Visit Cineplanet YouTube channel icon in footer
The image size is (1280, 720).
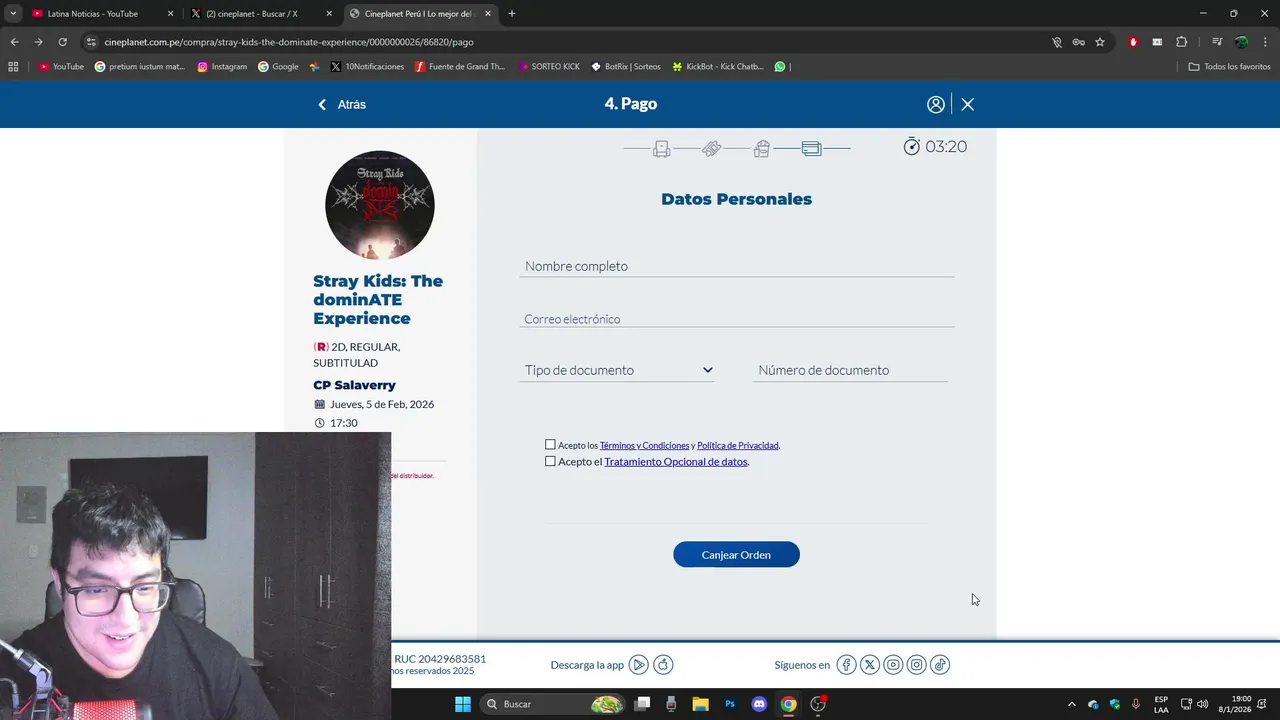pos(893,665)
